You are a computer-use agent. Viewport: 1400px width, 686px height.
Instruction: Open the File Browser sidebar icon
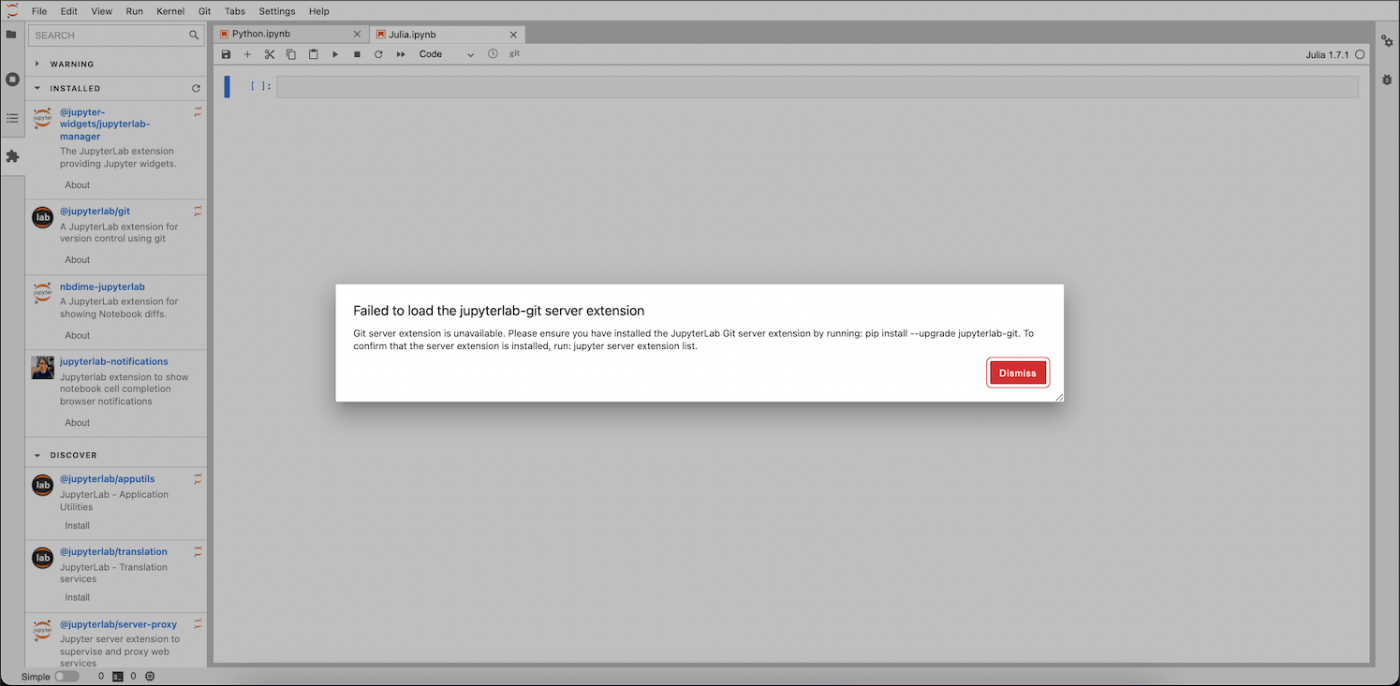point(12,34)
